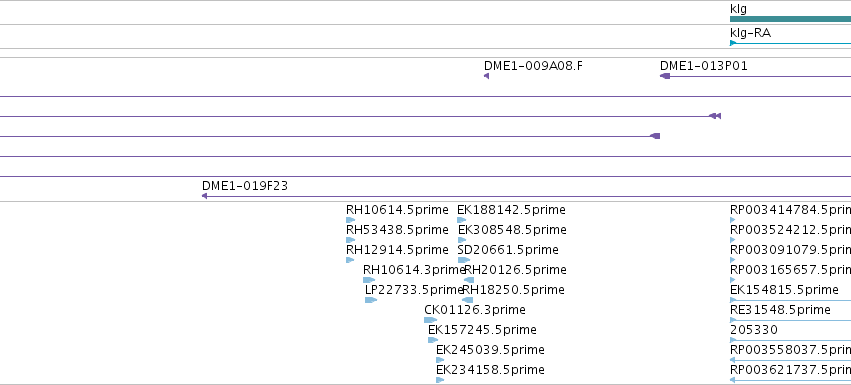This screenshot has width=851, height=385.
Task: Select RH10614.3prime EST glyph
Action: [369, 280]
